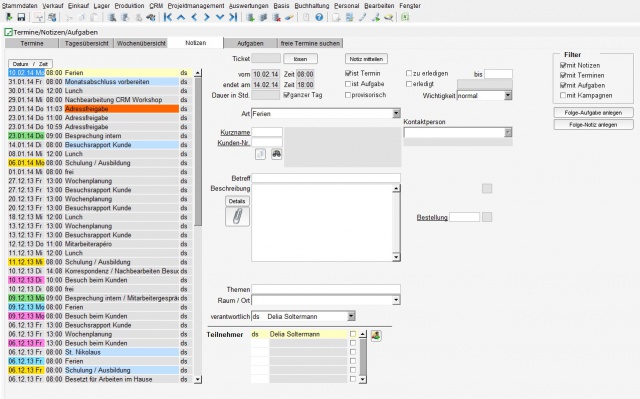Click the Termine/Notizen/Aufgaben window title icon
Viewport: 640px width, 399px height.
click(8, 32)
